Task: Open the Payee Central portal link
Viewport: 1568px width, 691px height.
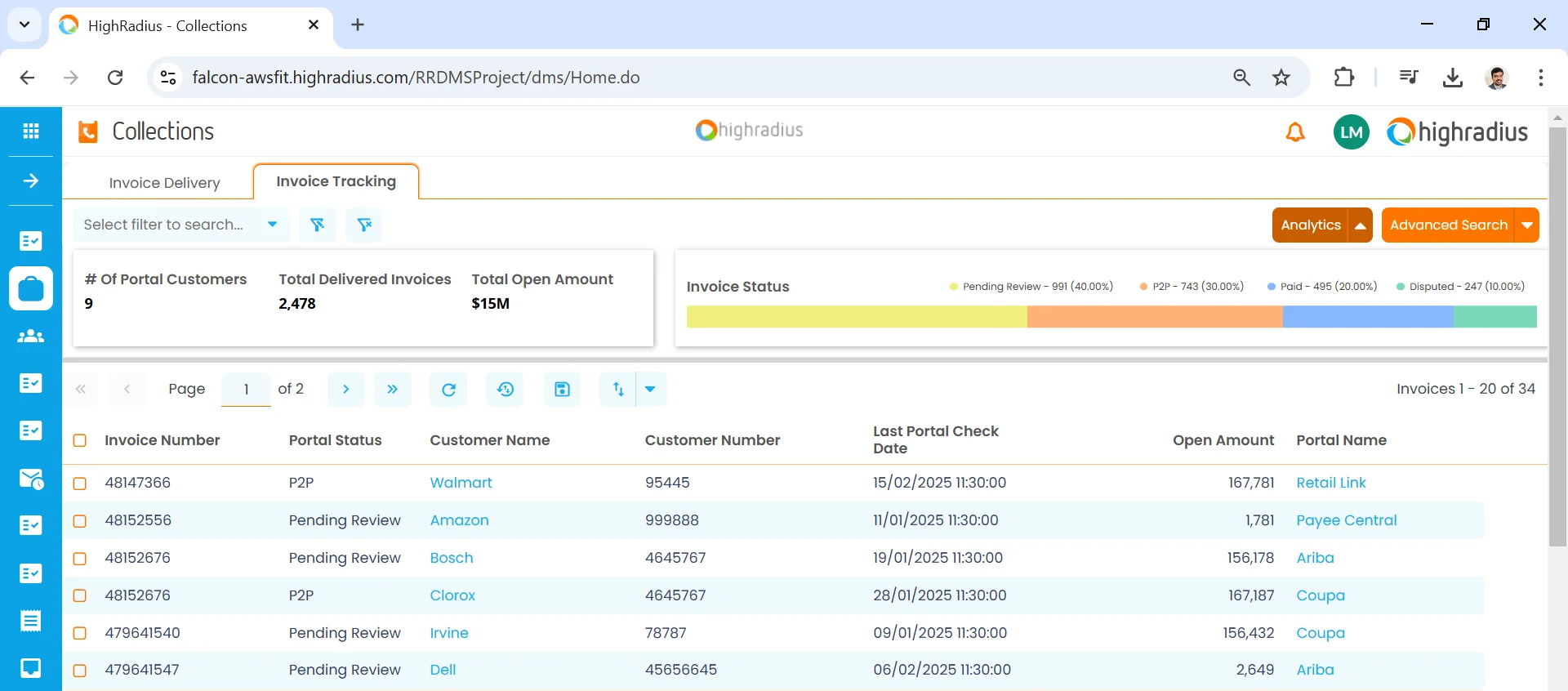Action: (x=1347, y=520)
